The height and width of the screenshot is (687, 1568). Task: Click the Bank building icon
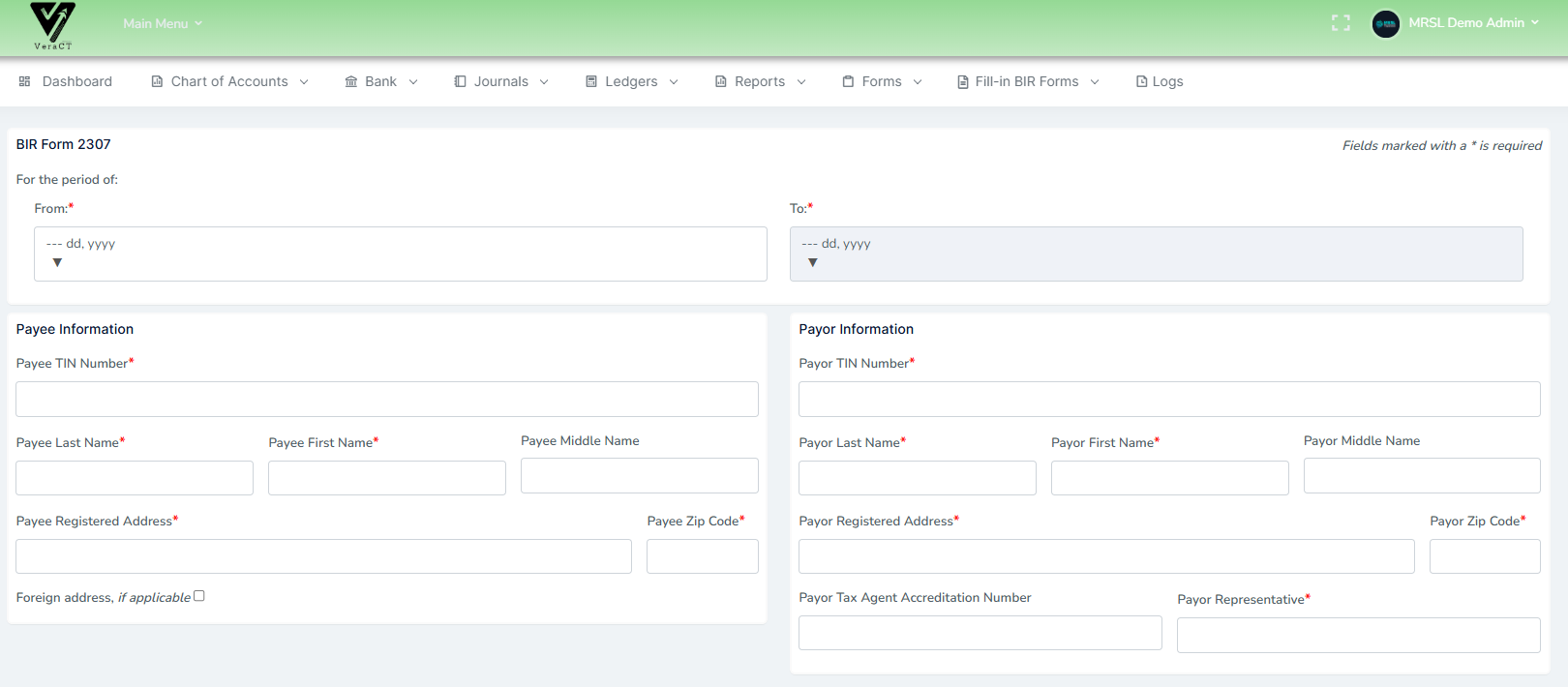pos(351,81)
